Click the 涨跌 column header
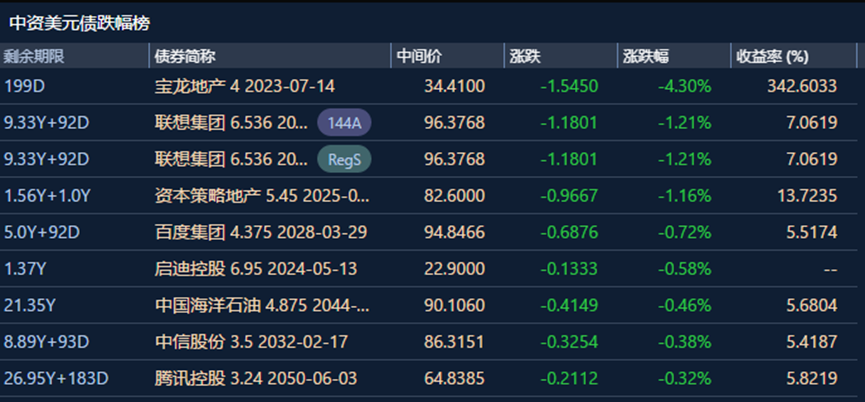This screenshot has height=402, width=865. (526, 56)
